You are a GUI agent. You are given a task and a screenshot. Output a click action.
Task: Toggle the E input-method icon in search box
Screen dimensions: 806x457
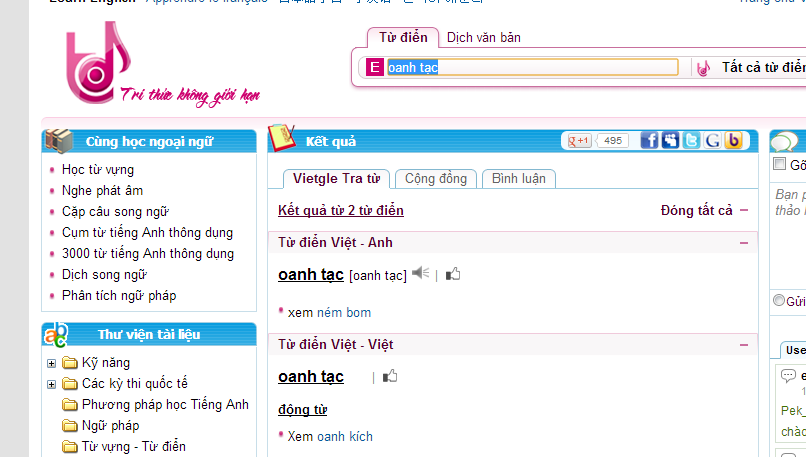click(375, 67)
